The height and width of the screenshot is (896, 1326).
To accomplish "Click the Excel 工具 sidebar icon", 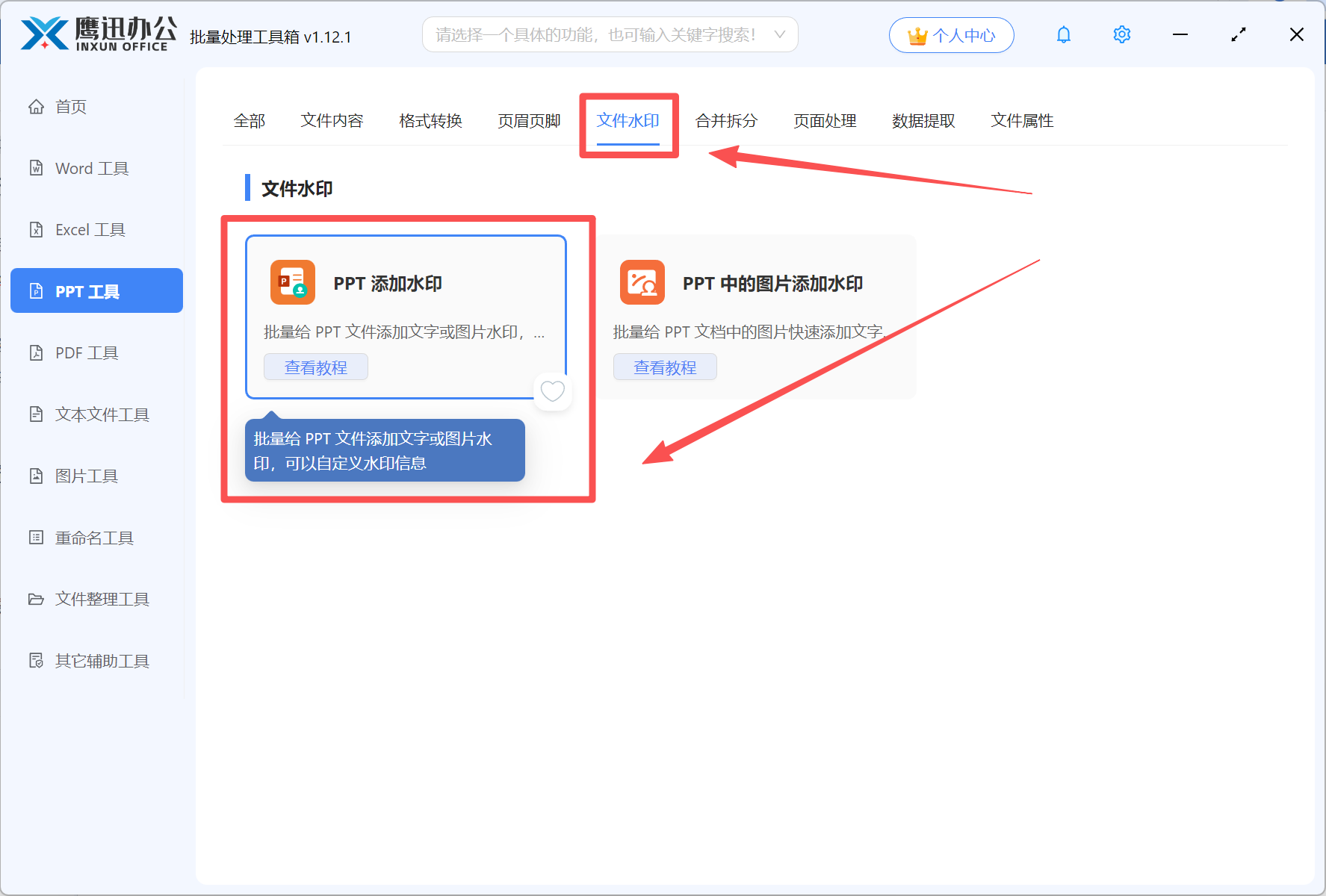I will pos(36,230).
